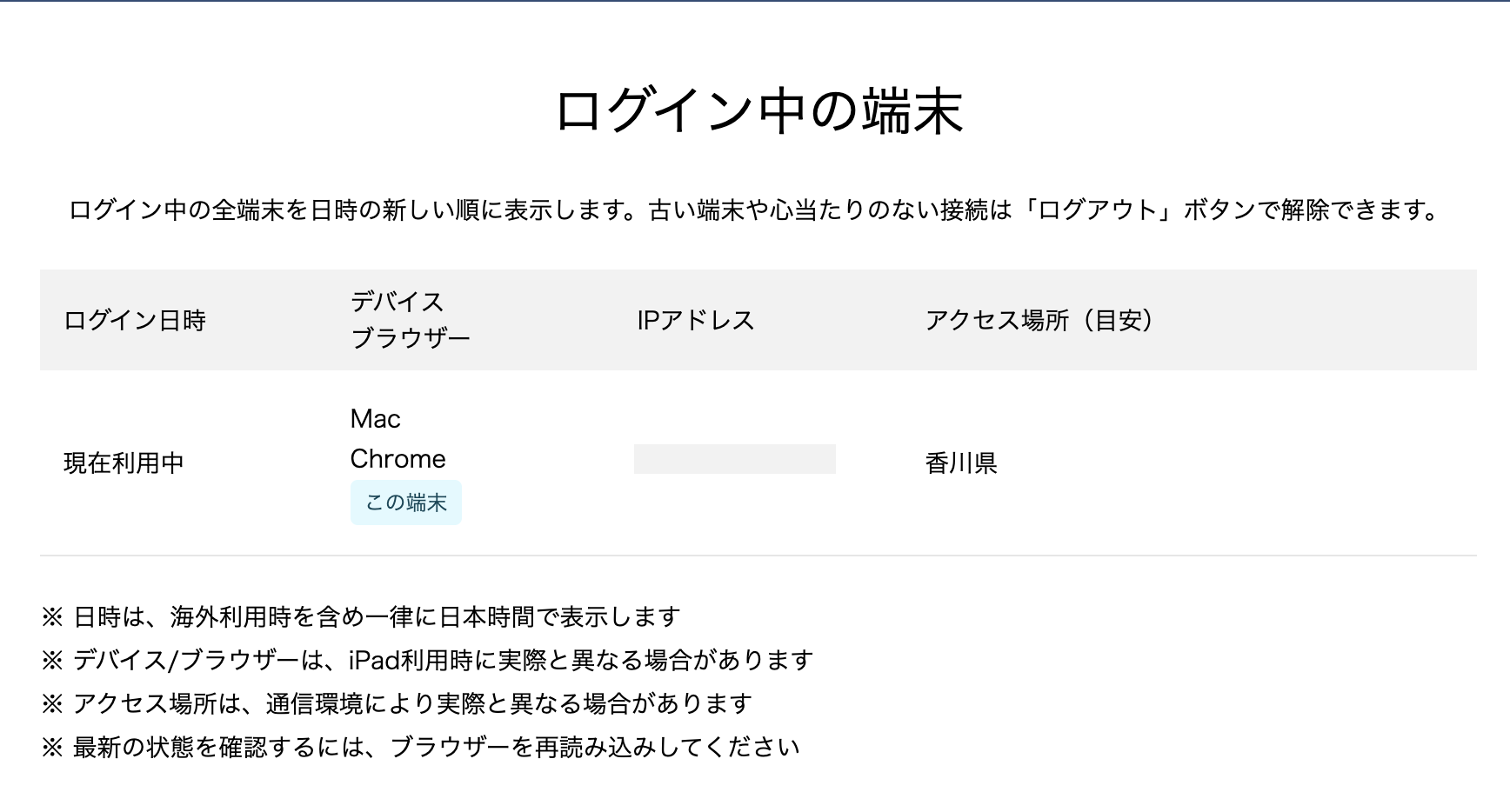This screenshot has width=1510, height=812.
Task: Click the デバイス column header label
Action: [398, 302]
